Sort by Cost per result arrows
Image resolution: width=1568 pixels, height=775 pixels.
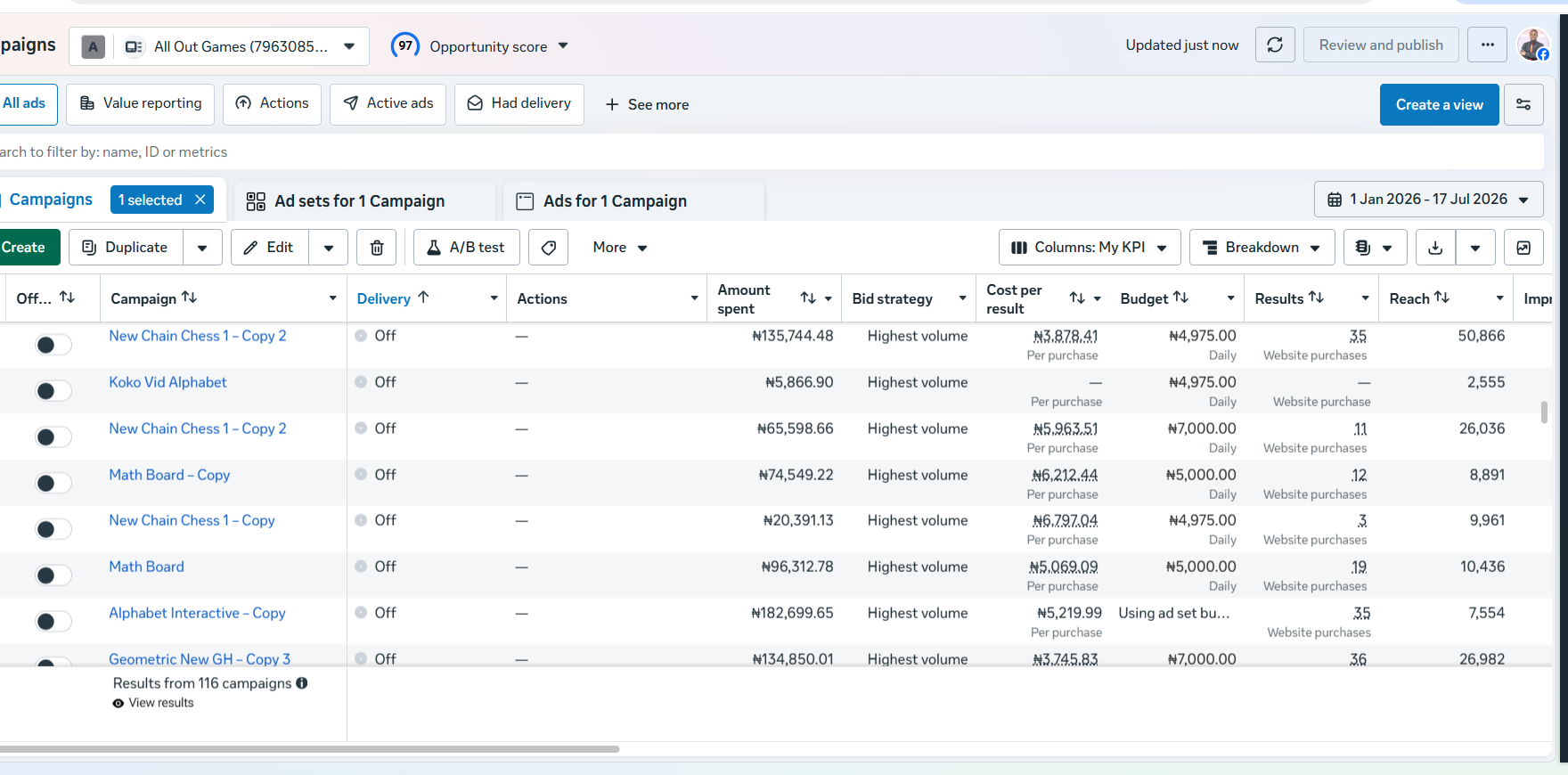[x=1077, y=298]
